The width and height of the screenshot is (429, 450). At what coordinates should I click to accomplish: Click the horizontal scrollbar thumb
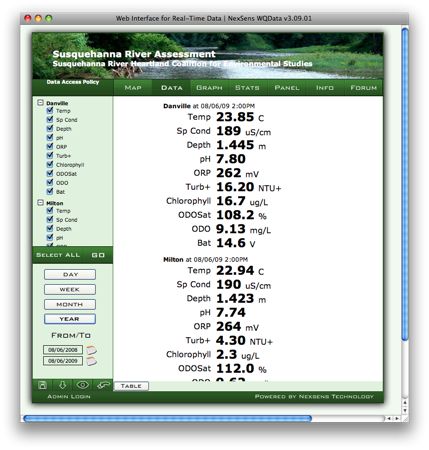[168, 418]
